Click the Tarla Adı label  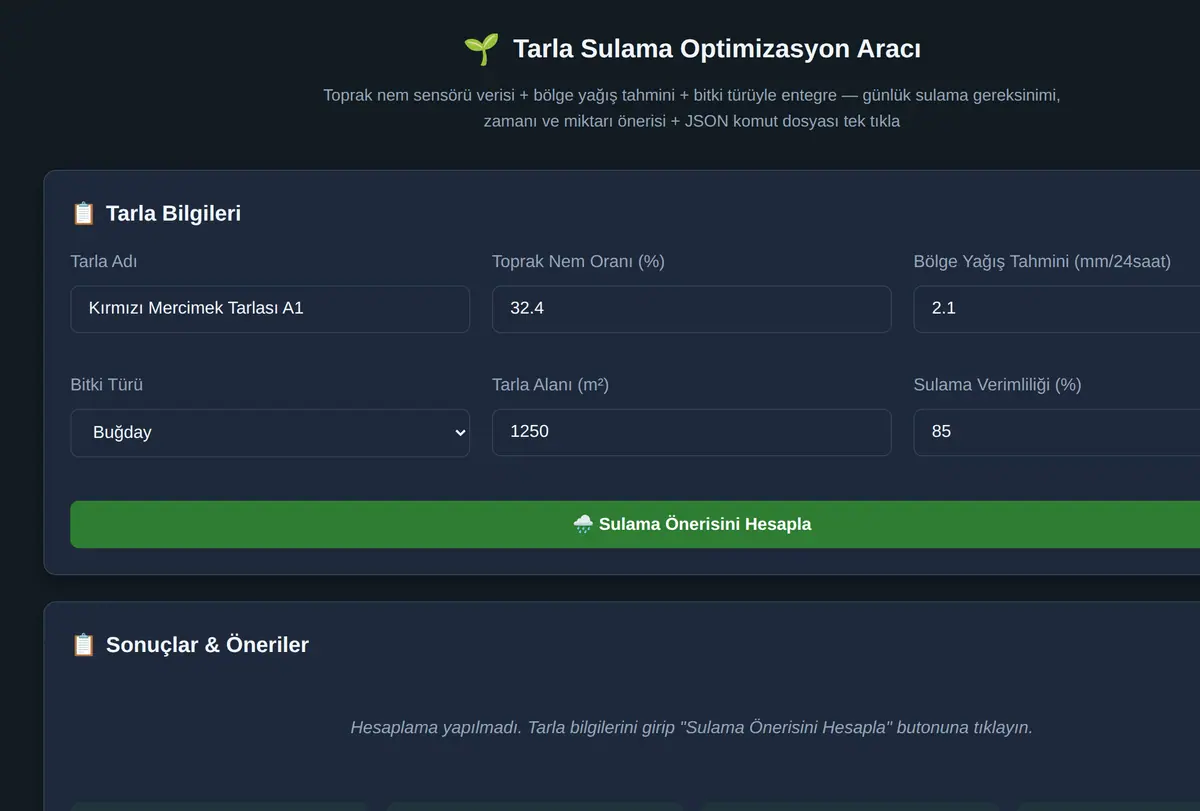pyautogui.click(x=104, y=262)
